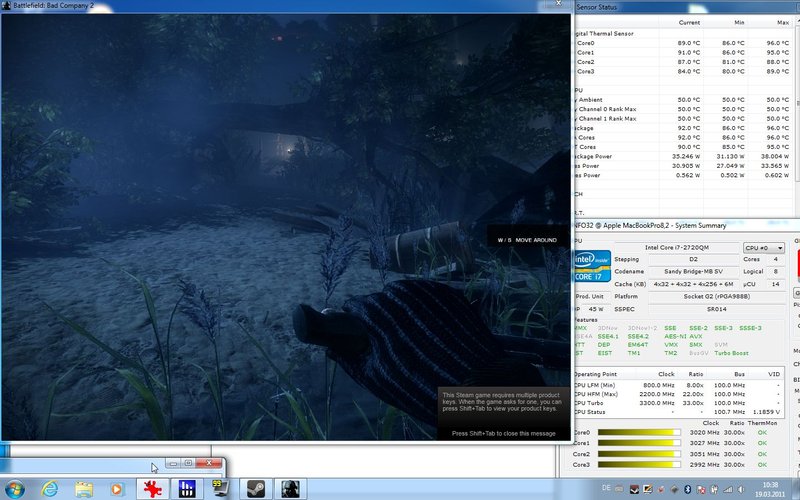The image size is (800, 500).
Task: Minimize the small window above the taskbar
Action: click(173, 463)
